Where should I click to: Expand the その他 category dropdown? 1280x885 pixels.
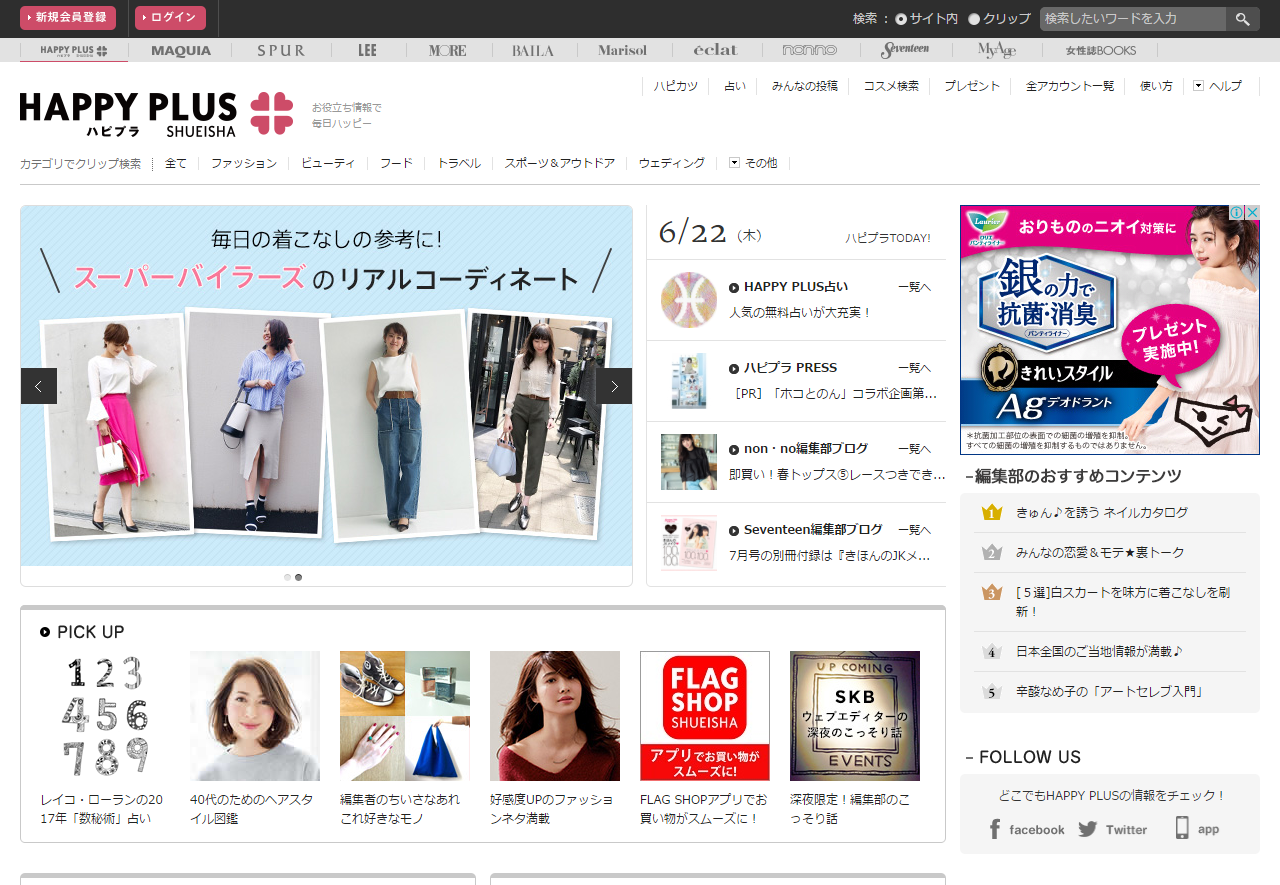[x=753, y=163]
